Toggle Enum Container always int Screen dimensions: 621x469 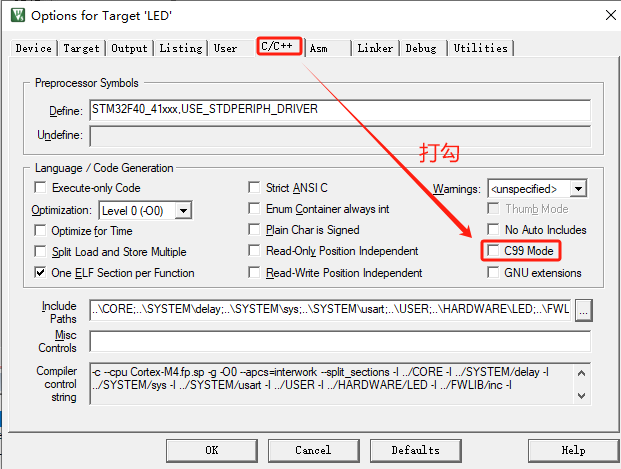(x=254, y=208)
